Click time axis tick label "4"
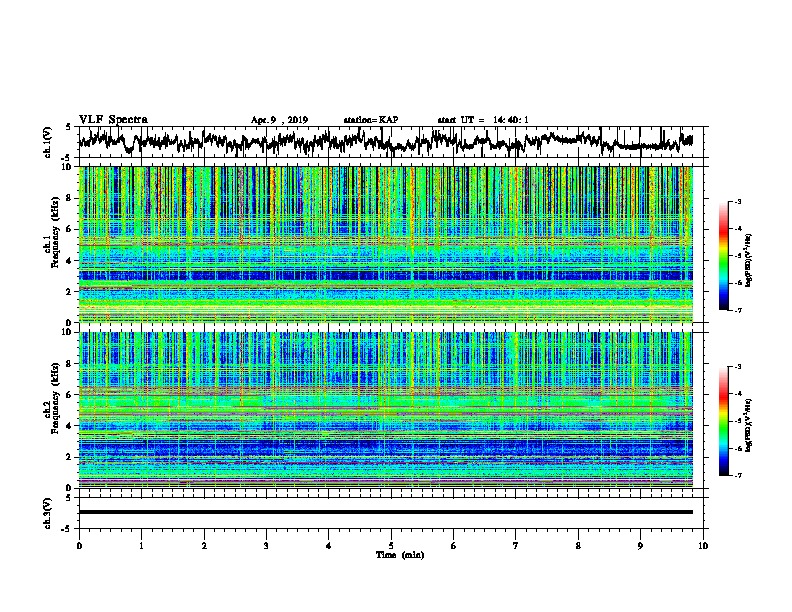This screenshot has width=792, height=612. click(x=329, y=546)
